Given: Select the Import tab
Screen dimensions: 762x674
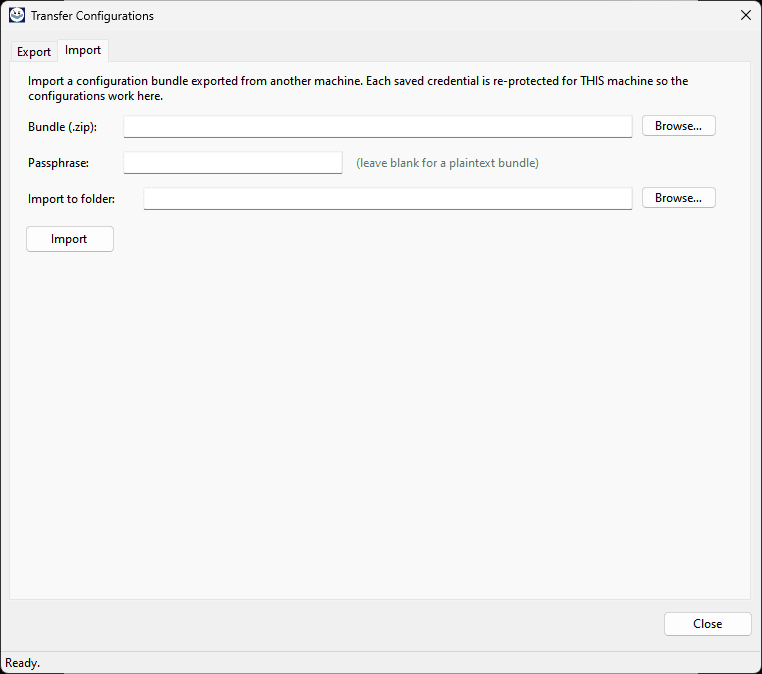Looking at the screenshot, I should point(83,50).
